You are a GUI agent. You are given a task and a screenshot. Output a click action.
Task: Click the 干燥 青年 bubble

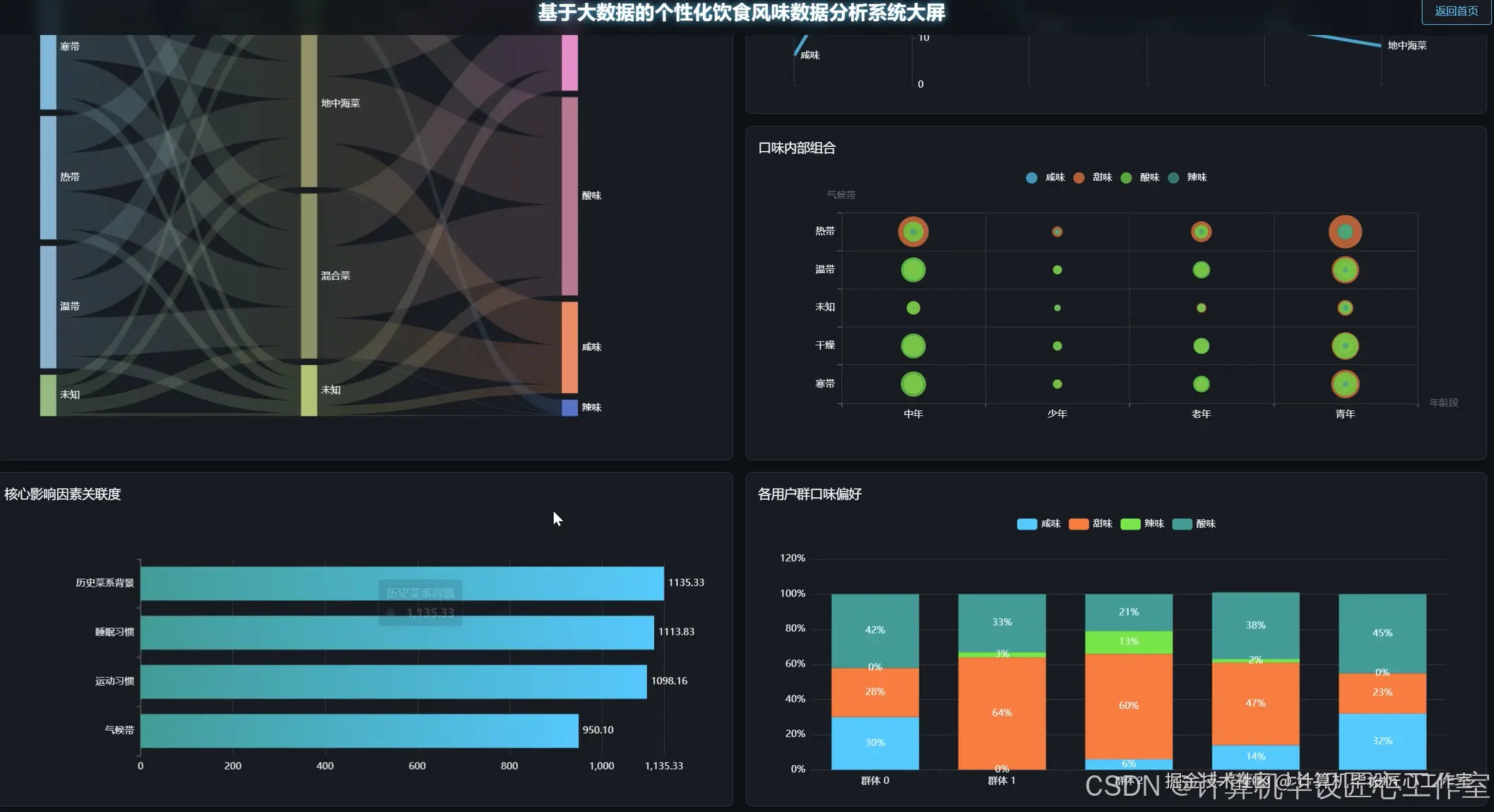(1345, 346)
